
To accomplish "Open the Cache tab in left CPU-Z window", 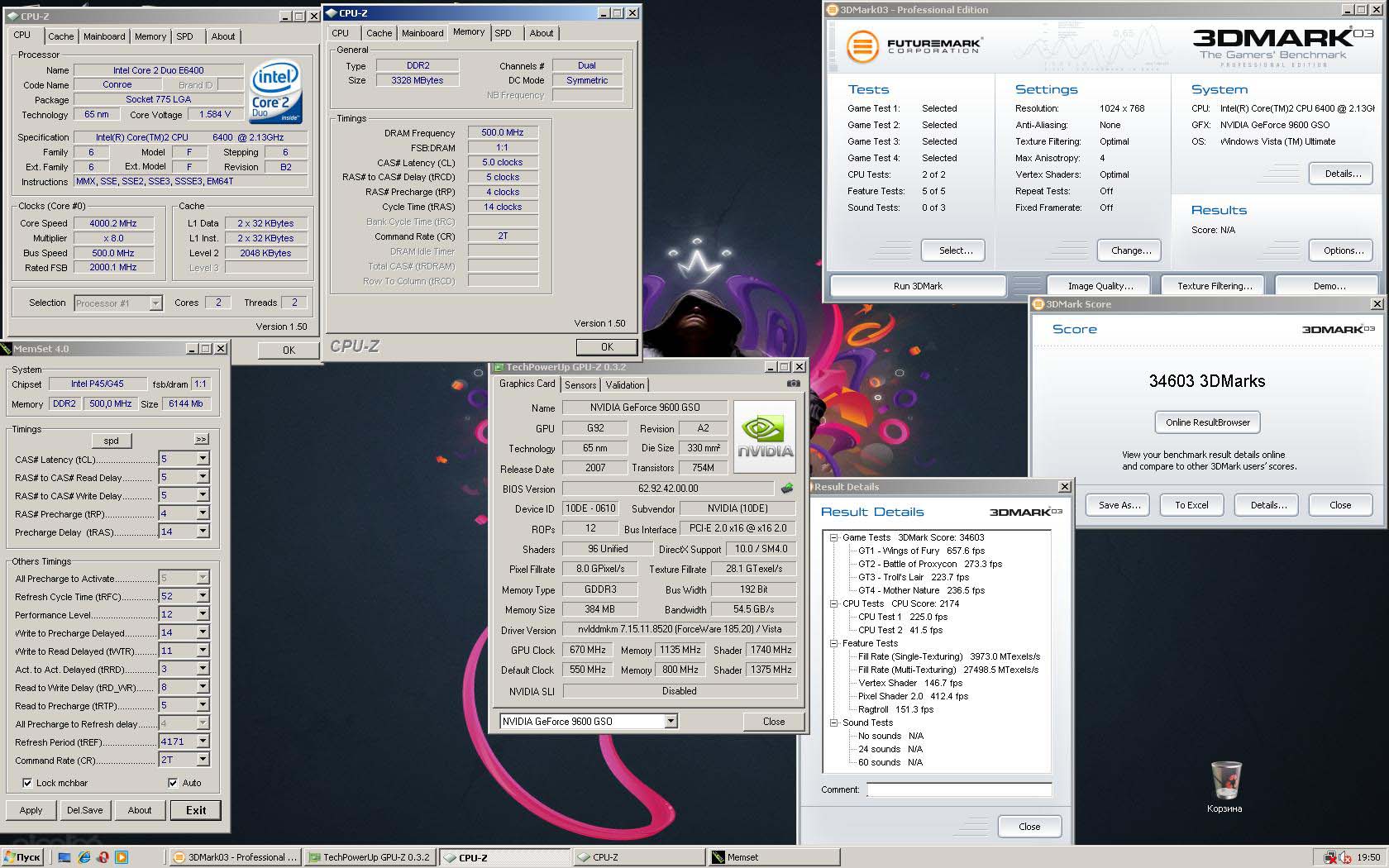I will click(x=61, y=36).
